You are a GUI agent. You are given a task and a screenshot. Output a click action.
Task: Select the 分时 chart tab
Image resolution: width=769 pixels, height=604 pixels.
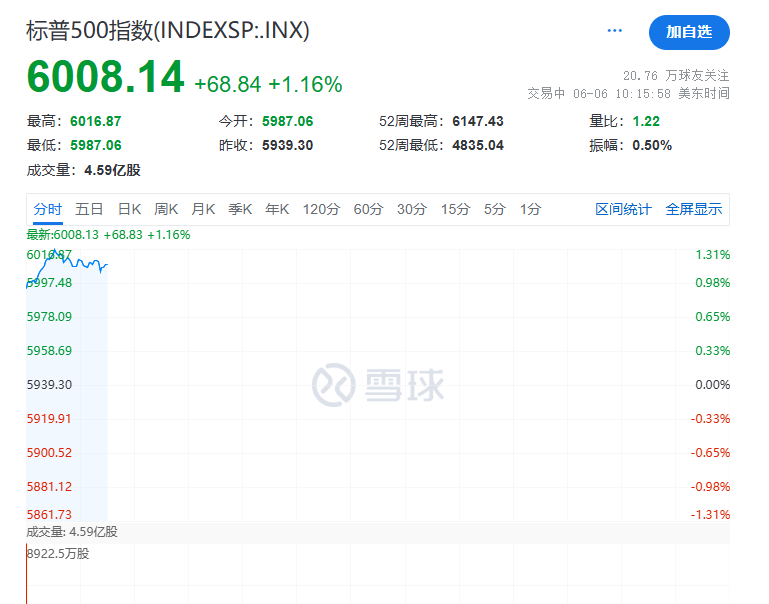(x=48, y=209)
